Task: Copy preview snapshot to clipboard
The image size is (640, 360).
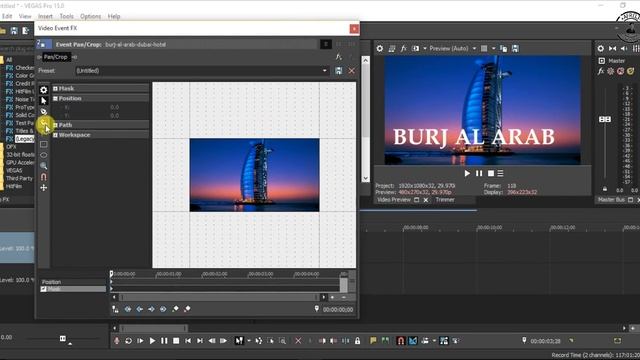Action: [x=504, y=49]
